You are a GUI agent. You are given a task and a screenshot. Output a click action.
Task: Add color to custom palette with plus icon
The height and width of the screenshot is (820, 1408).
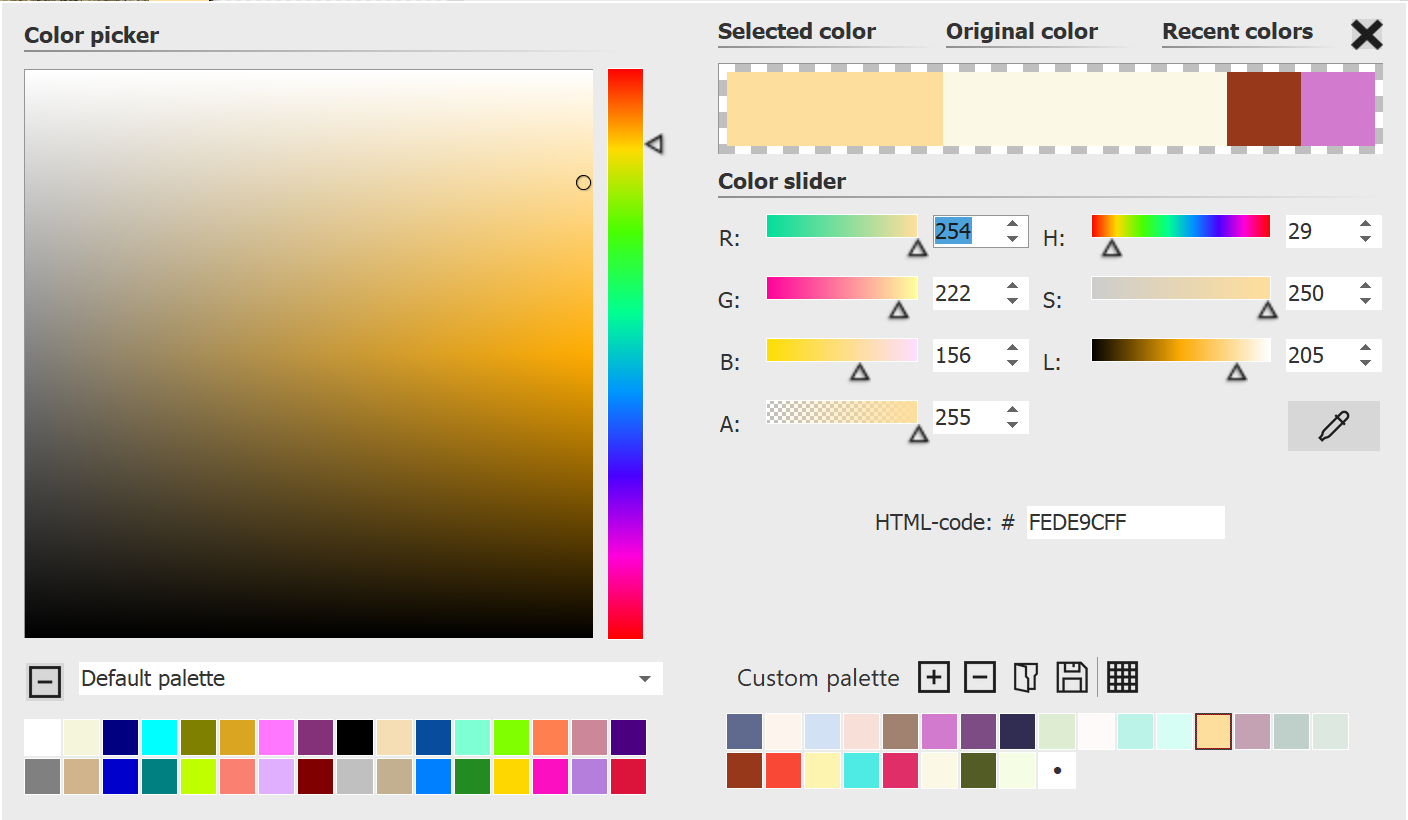[x=933, y=678]
